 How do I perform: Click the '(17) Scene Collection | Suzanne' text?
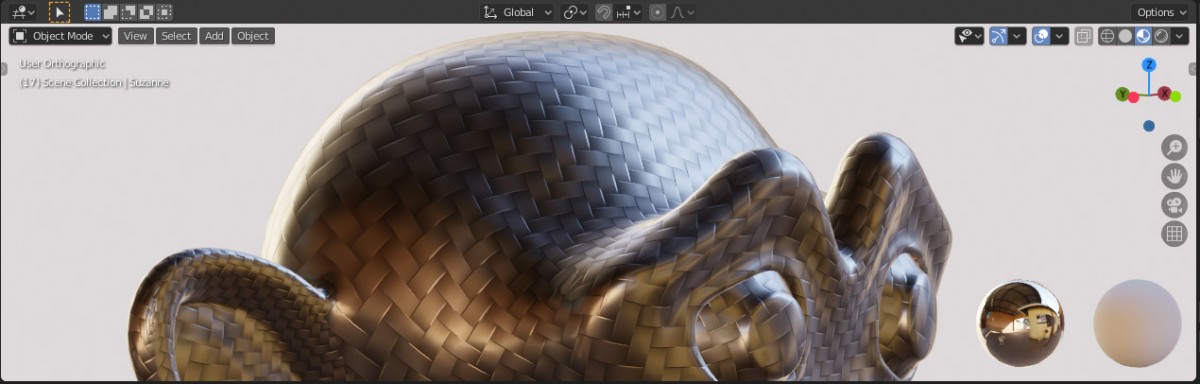click(x=94, y=82)
